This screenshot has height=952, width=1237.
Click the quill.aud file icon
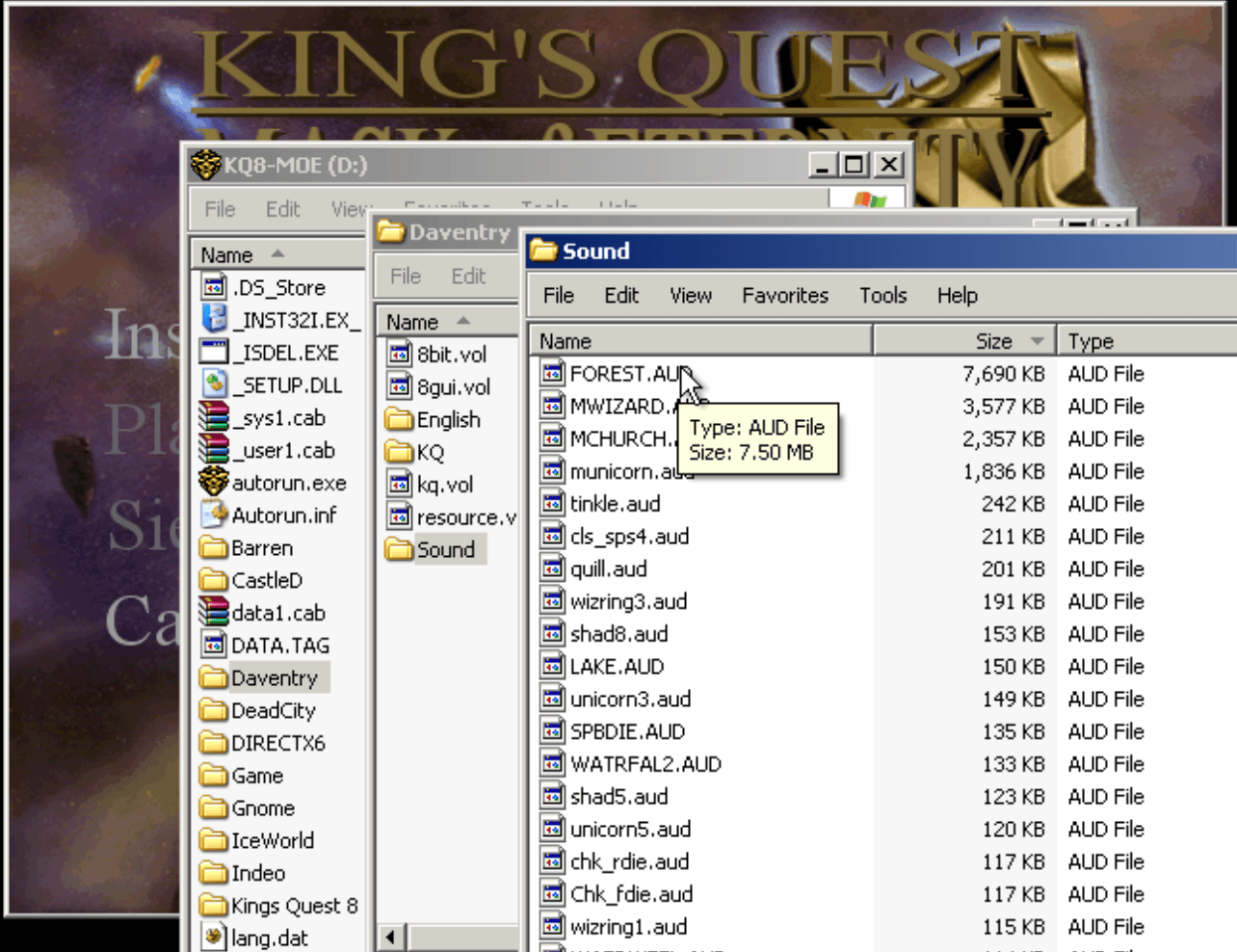(552, 569)
